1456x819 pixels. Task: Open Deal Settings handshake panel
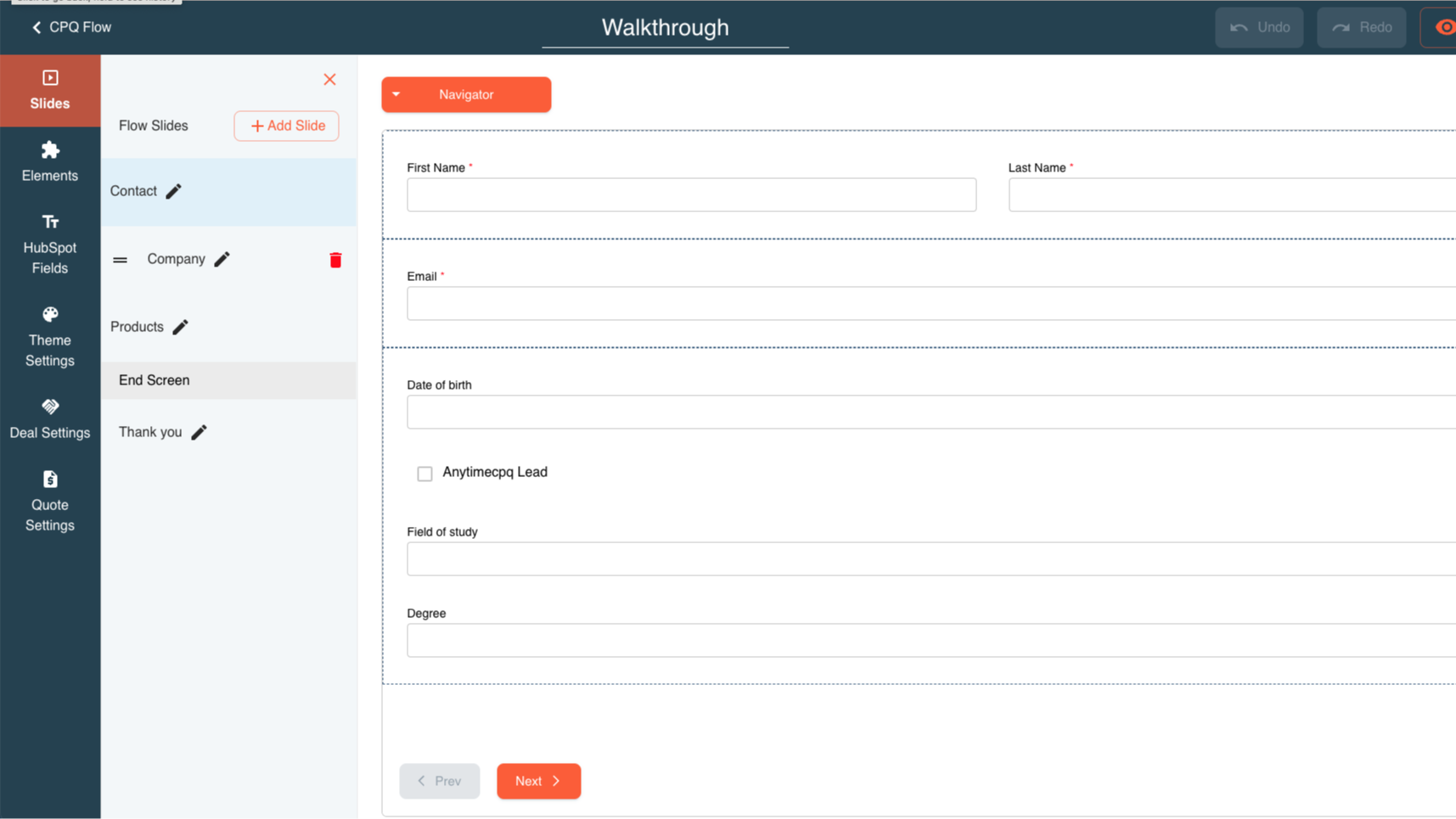(x=50, y=419)
